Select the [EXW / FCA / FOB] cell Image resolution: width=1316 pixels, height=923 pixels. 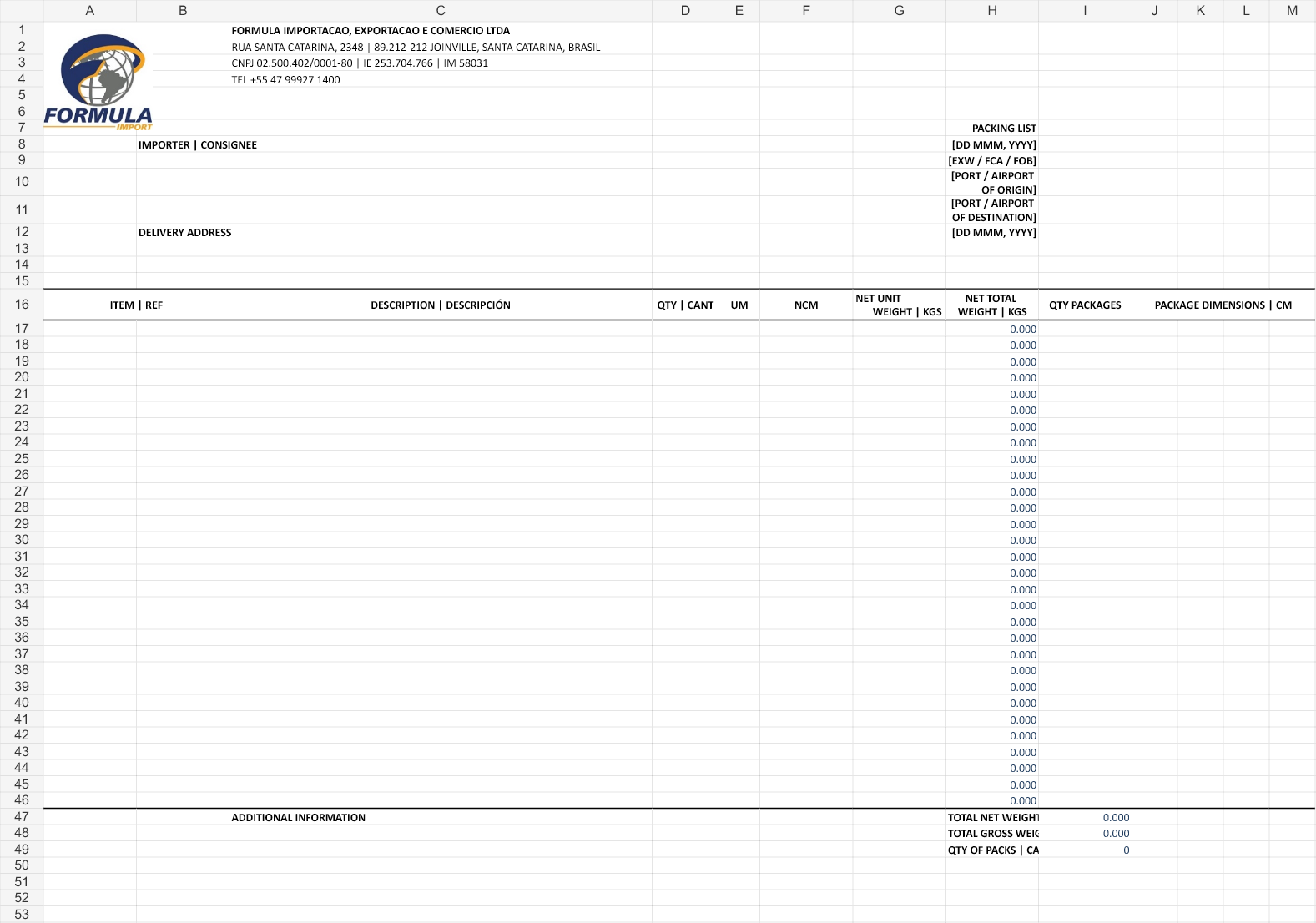[992, 161]
